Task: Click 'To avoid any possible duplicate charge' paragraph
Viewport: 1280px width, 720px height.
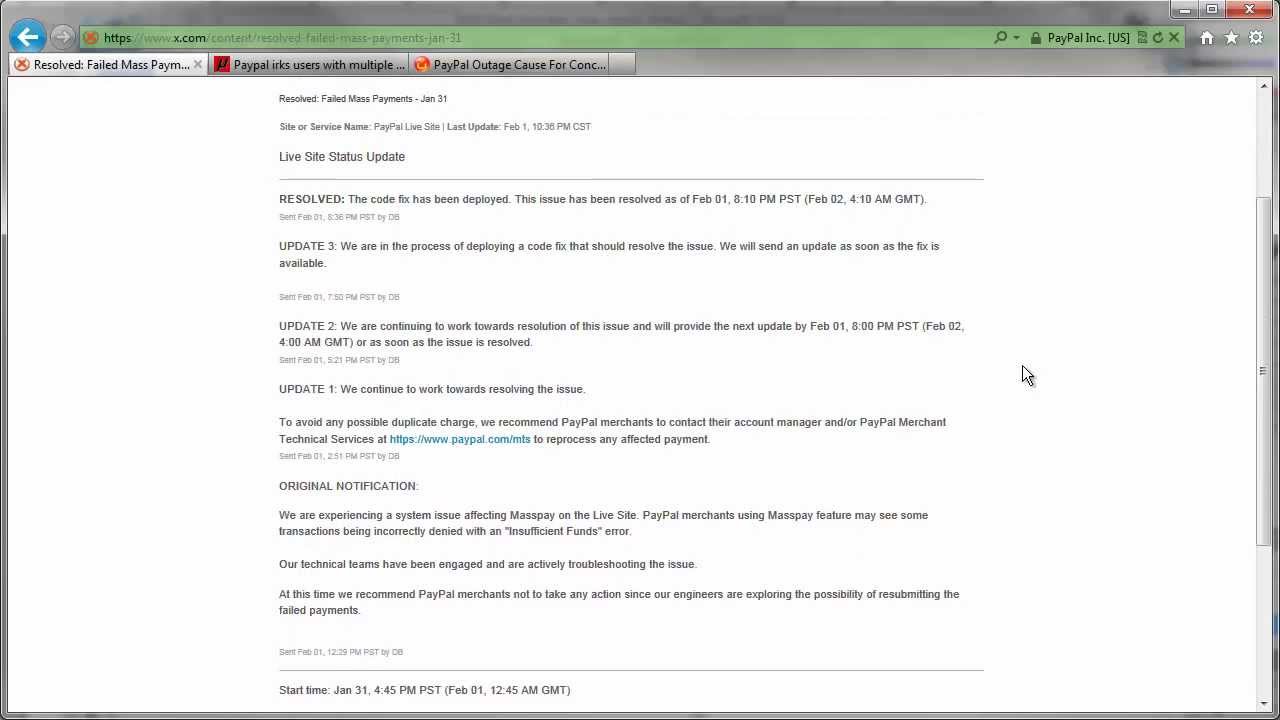Action: click(612, 430)
